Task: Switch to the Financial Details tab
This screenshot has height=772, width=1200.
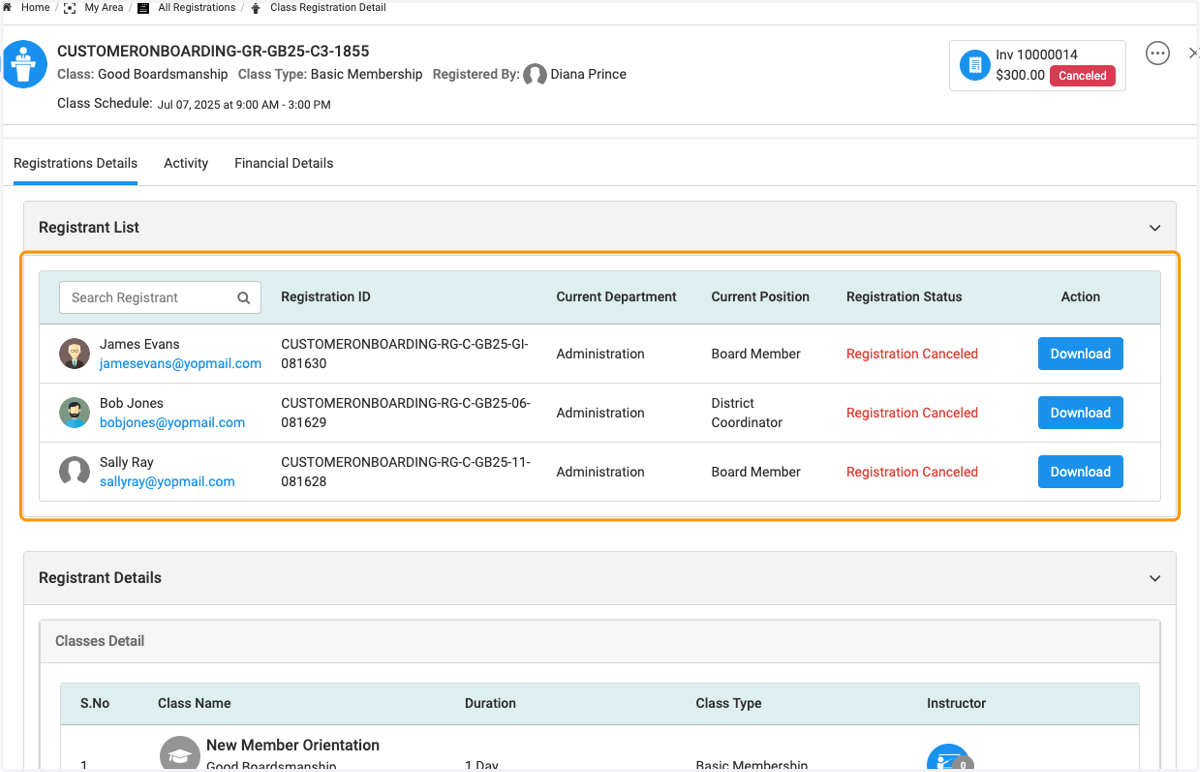Action: tap(284, 163)
